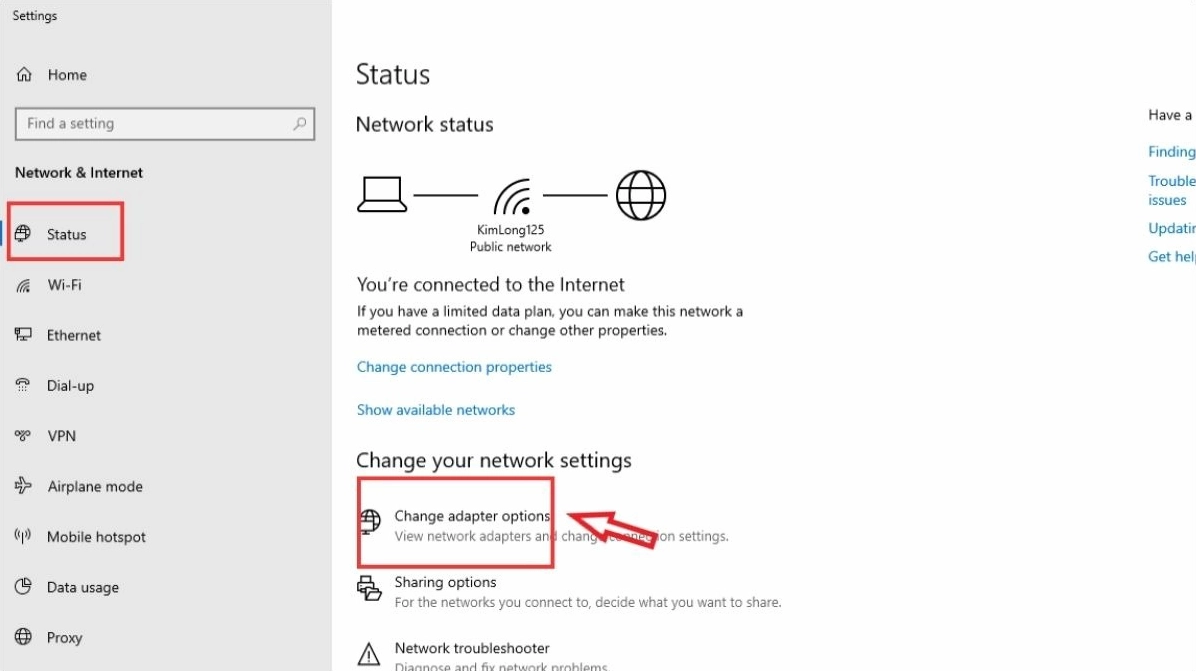Screen dimensions: 1196x671
Task: Click the Network troubleshooter warning triangle icon
Action: [369, 653]
